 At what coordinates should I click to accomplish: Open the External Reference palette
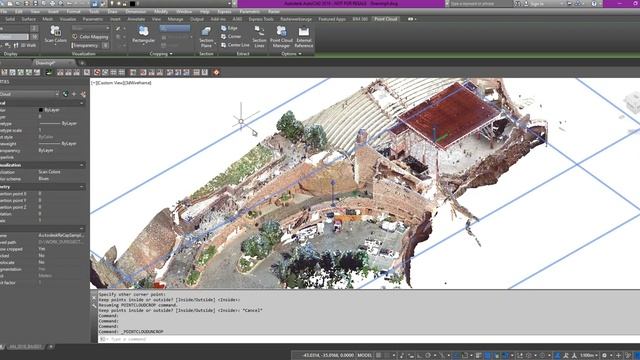point(304,37)
